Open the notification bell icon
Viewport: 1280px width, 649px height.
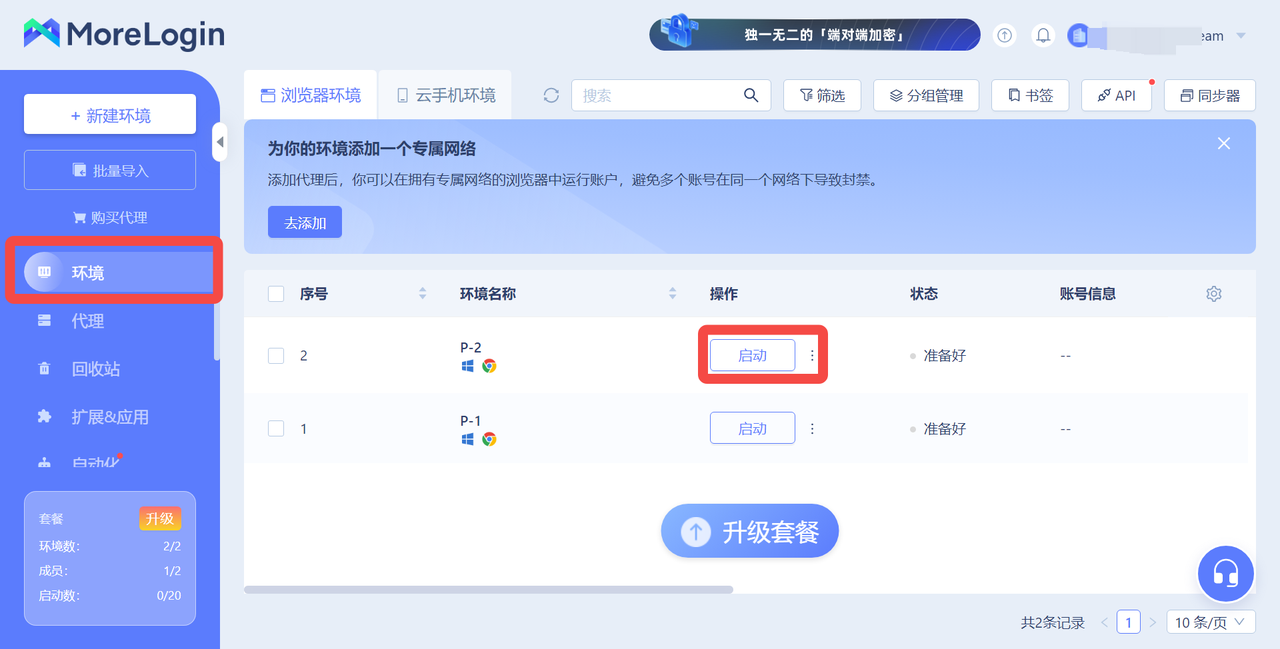(x=1043, y=36)
